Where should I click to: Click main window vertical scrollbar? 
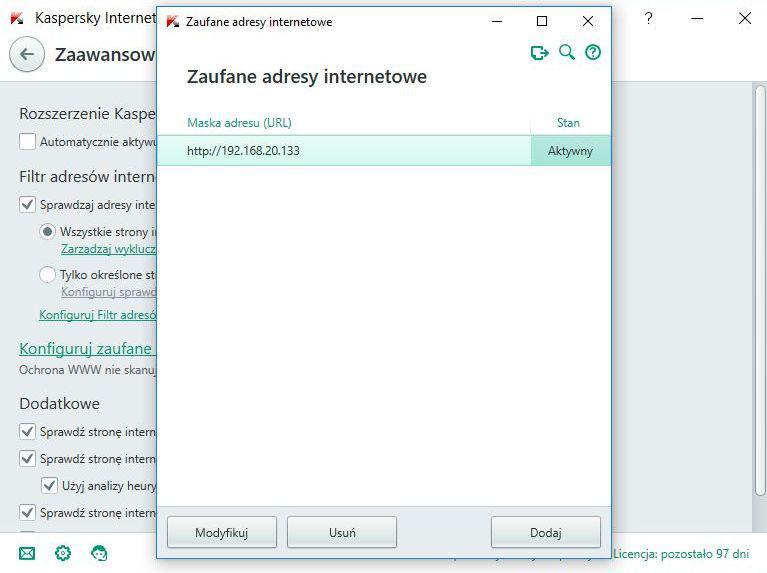(x=760, y=291)
